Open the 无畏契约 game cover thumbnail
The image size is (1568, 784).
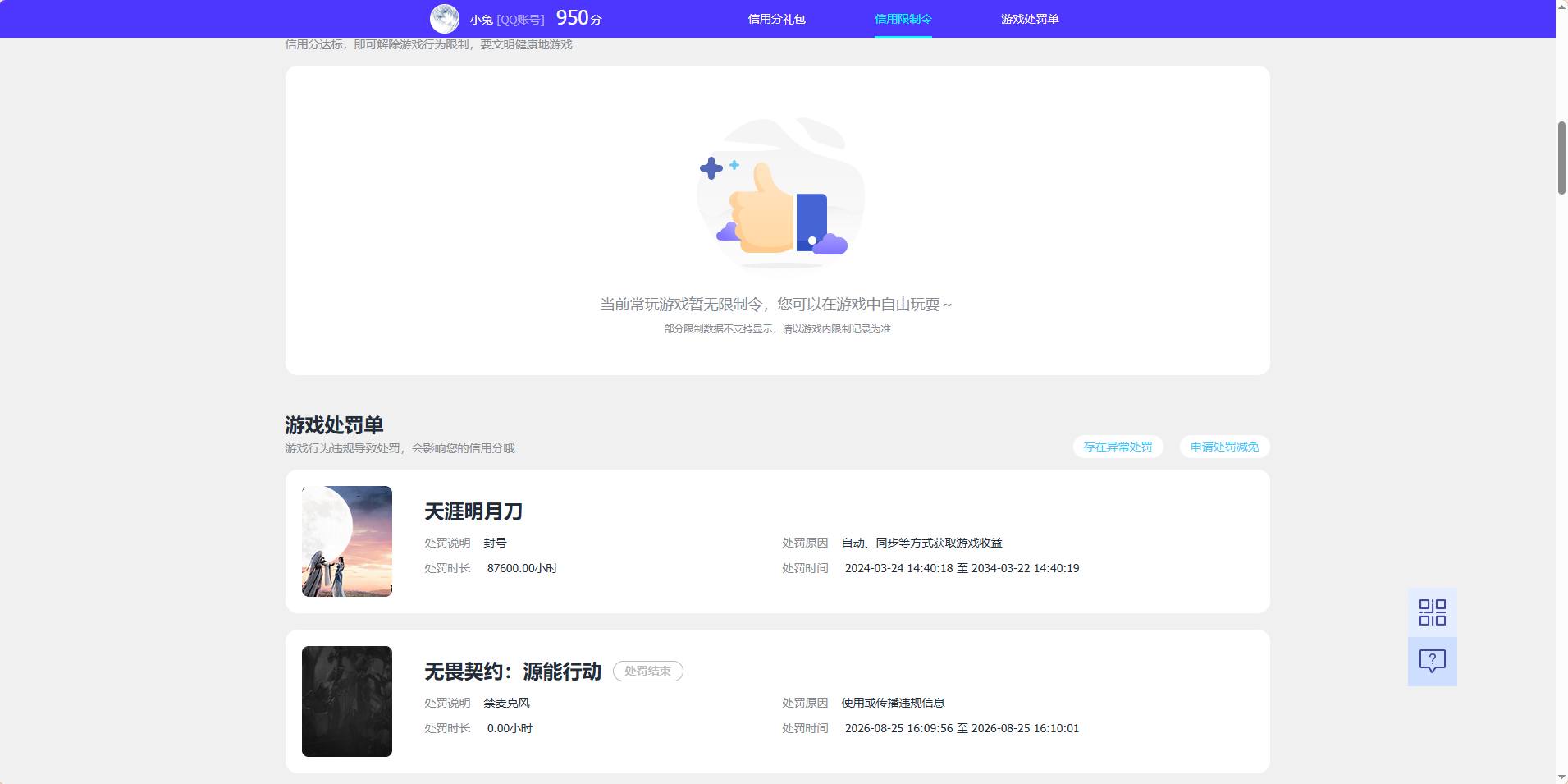click(347, 701)
